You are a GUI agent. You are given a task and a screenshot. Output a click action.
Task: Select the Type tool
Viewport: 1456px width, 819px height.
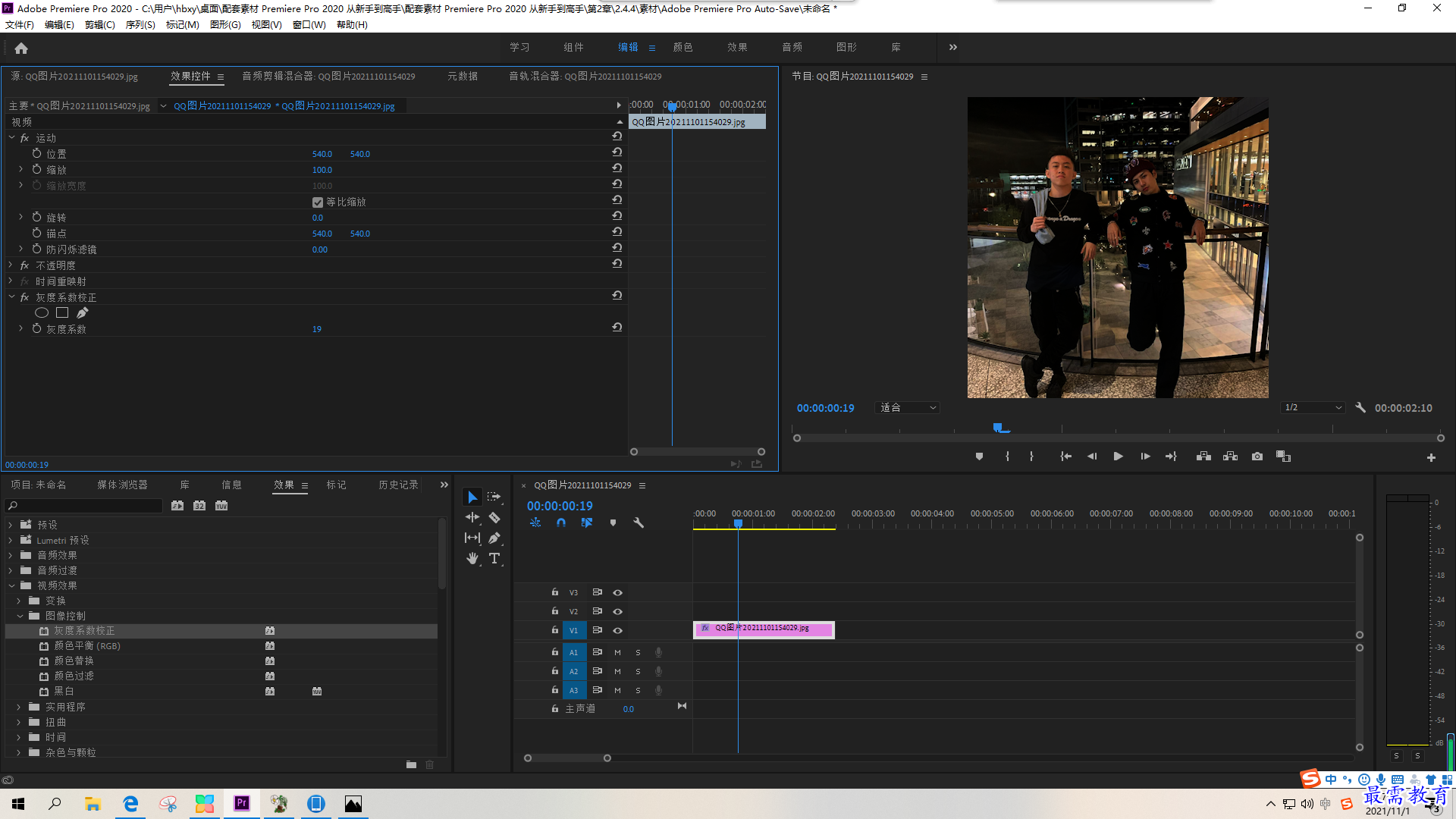(494, 558)
